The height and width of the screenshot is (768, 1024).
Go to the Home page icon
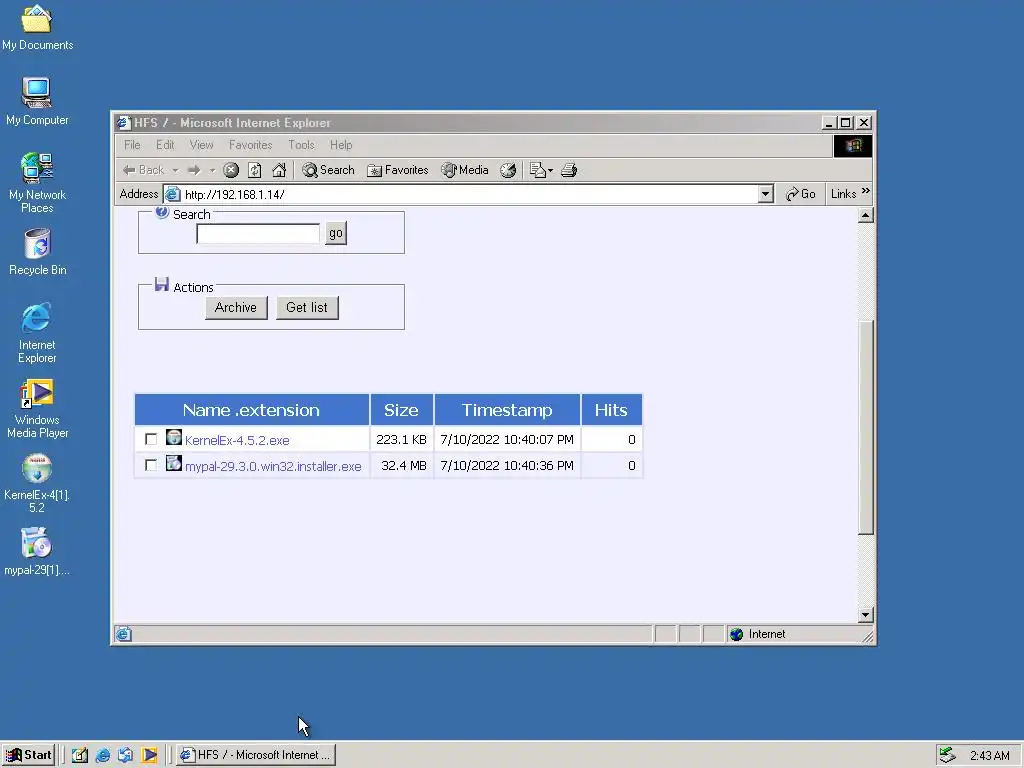pyautogui.click(x=279, y=170)
